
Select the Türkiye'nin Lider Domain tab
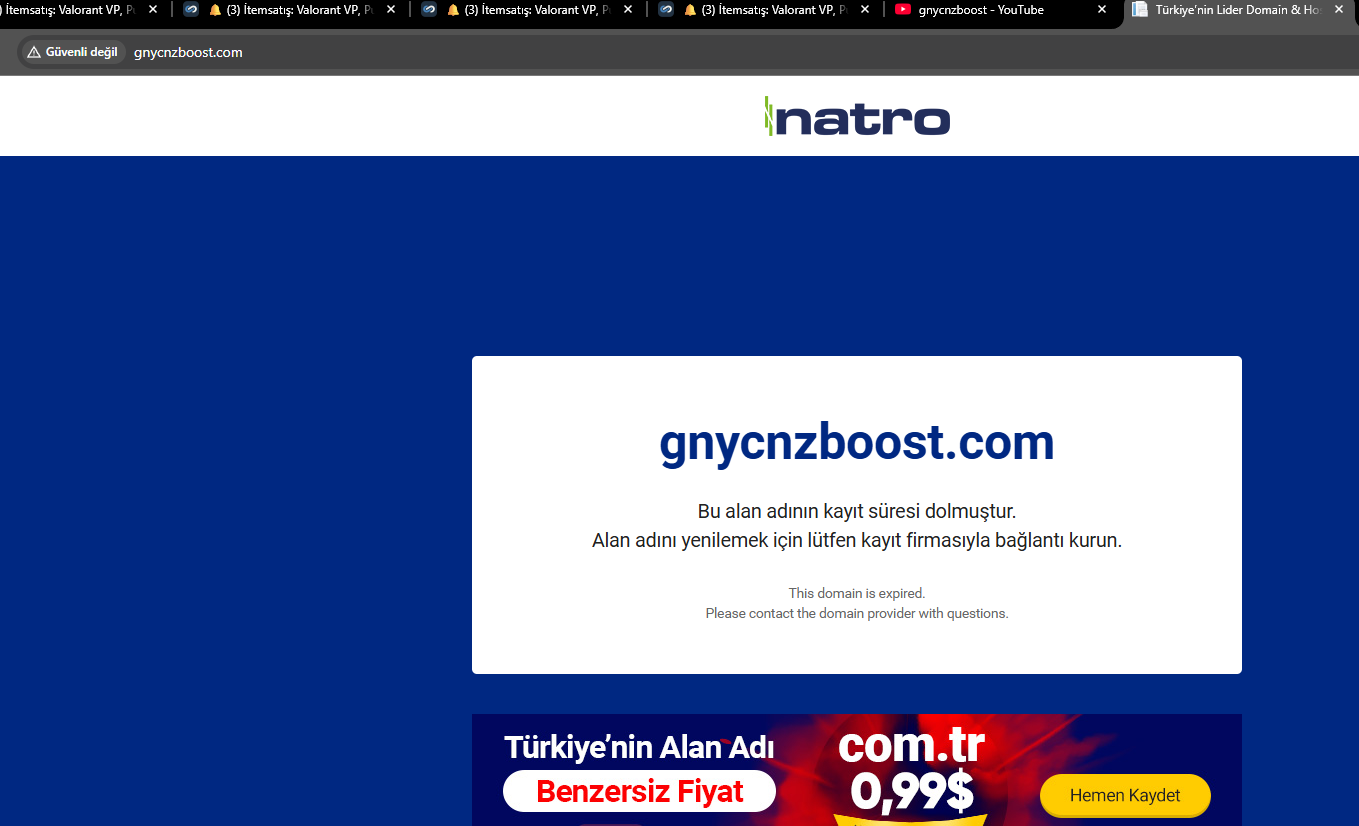[1240, 10]
